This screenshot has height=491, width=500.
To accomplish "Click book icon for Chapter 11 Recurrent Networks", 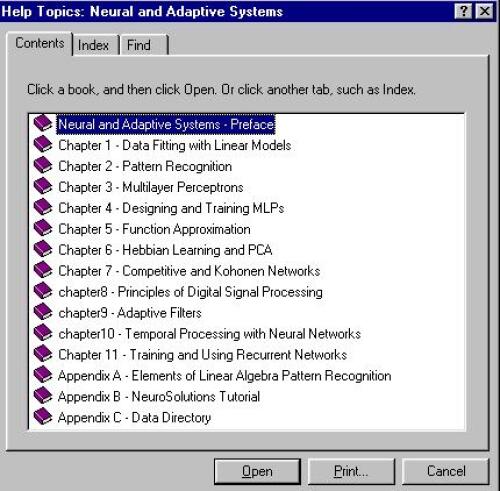I will (43, 354).
